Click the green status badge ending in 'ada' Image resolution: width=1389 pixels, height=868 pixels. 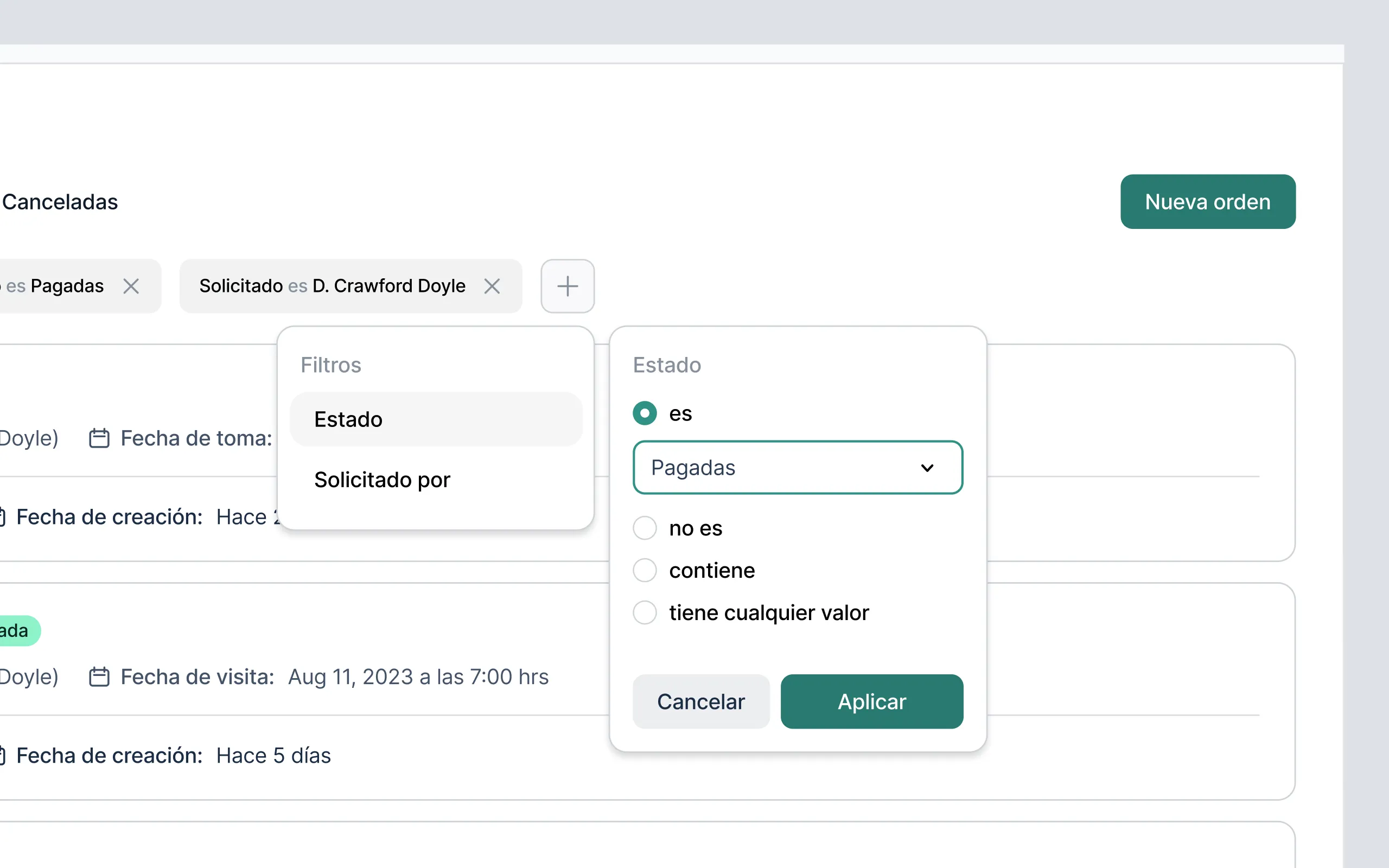click(16, 631)
